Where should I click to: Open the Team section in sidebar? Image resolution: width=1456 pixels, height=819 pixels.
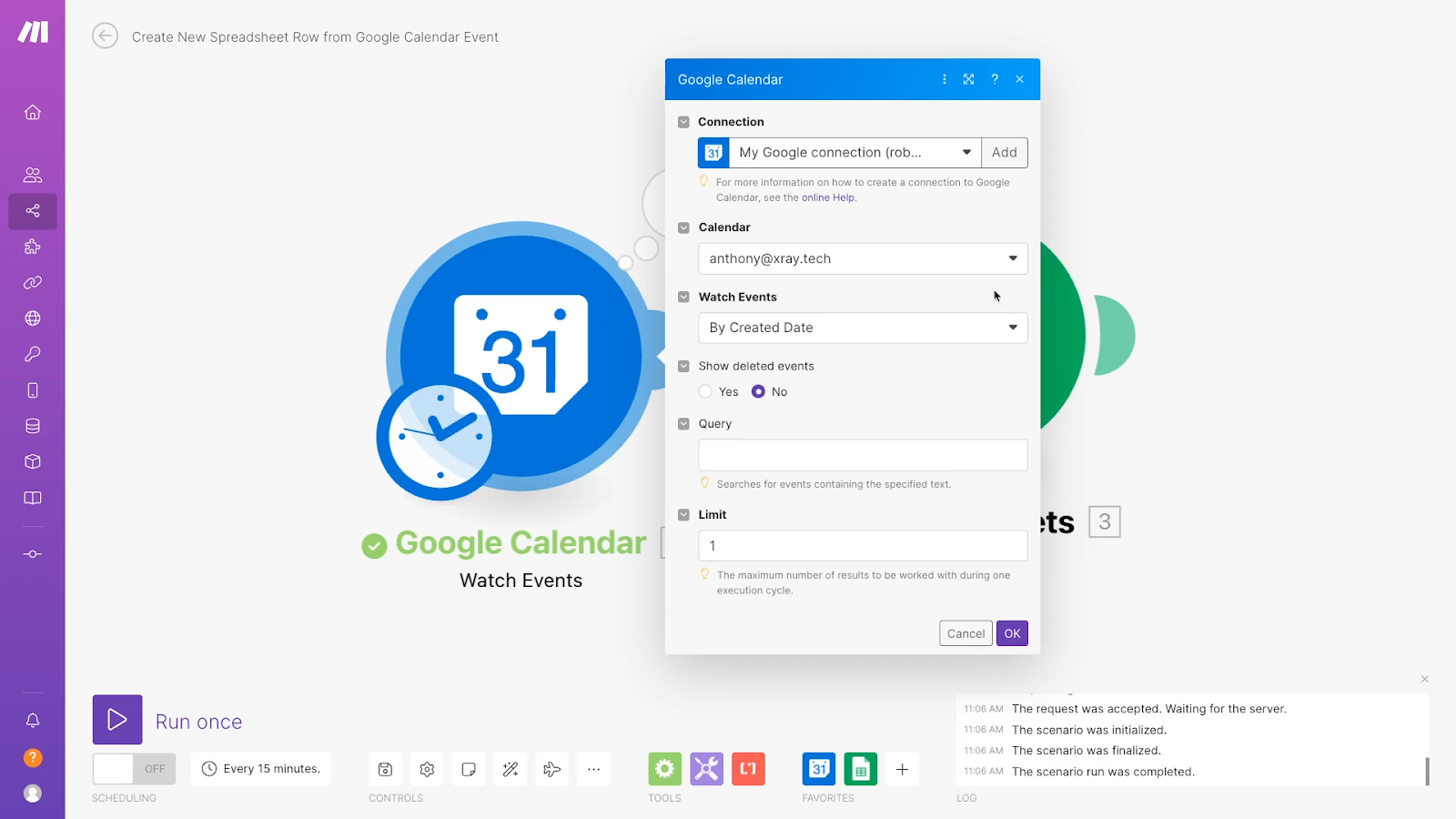[33, 175]
